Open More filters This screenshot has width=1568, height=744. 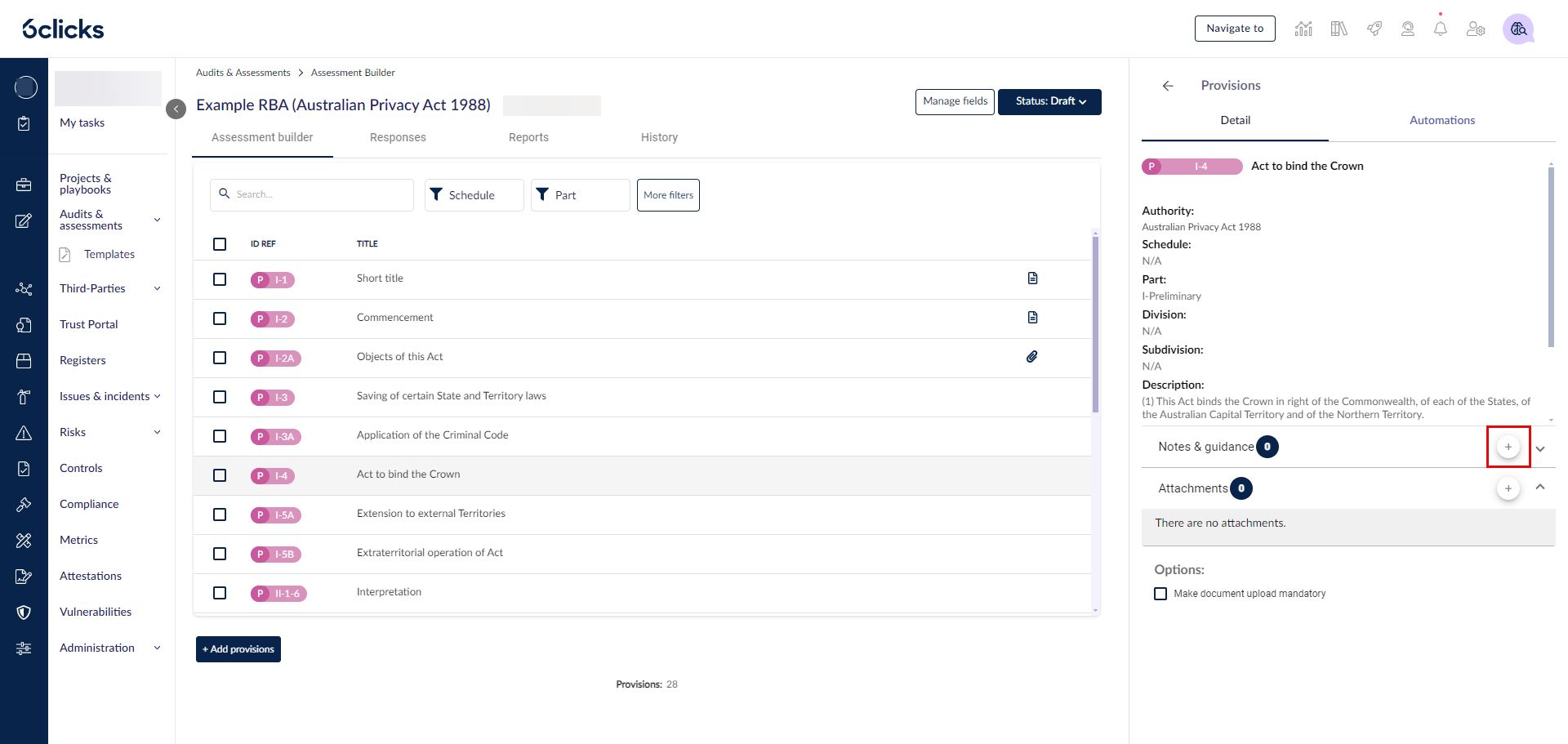668,195
